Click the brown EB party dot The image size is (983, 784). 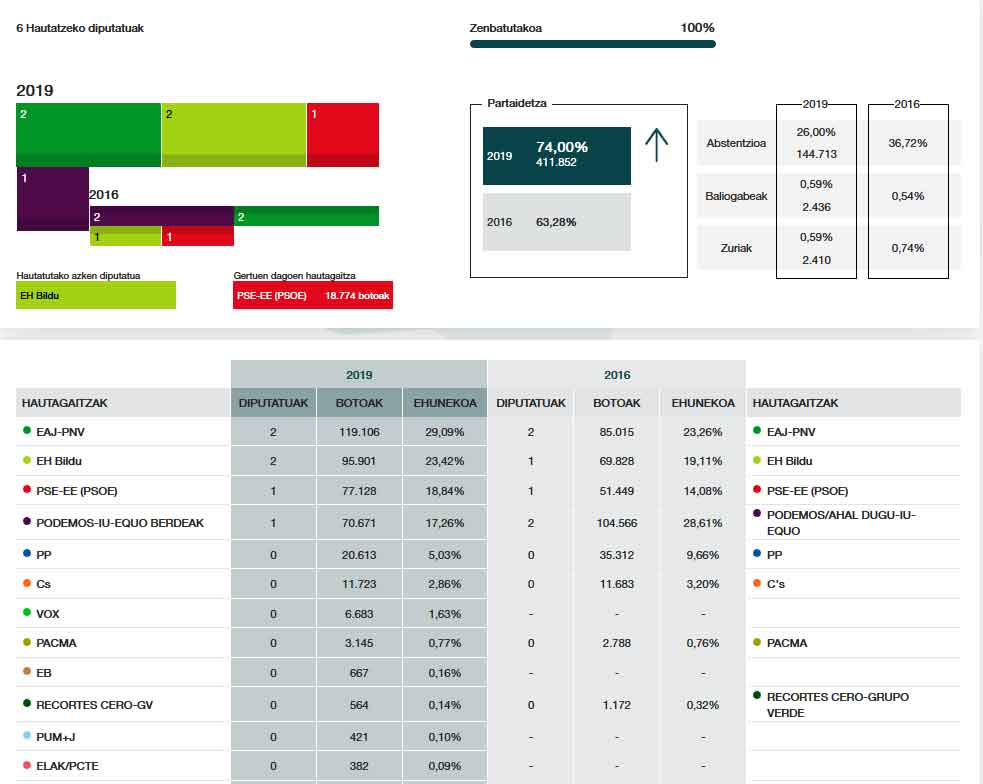tap(26, 672)
